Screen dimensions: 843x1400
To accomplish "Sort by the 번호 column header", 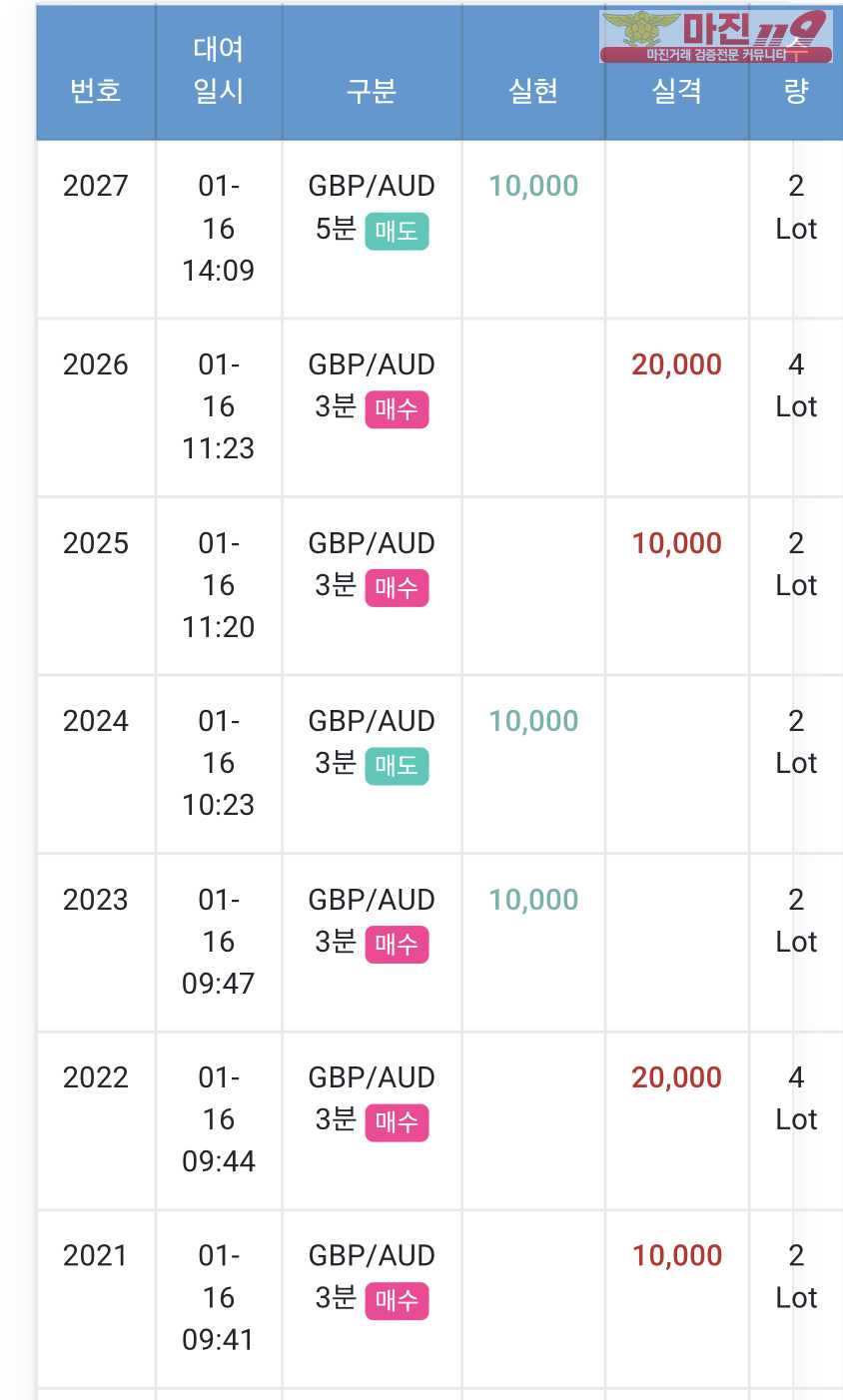I will (x=96, y=91).
